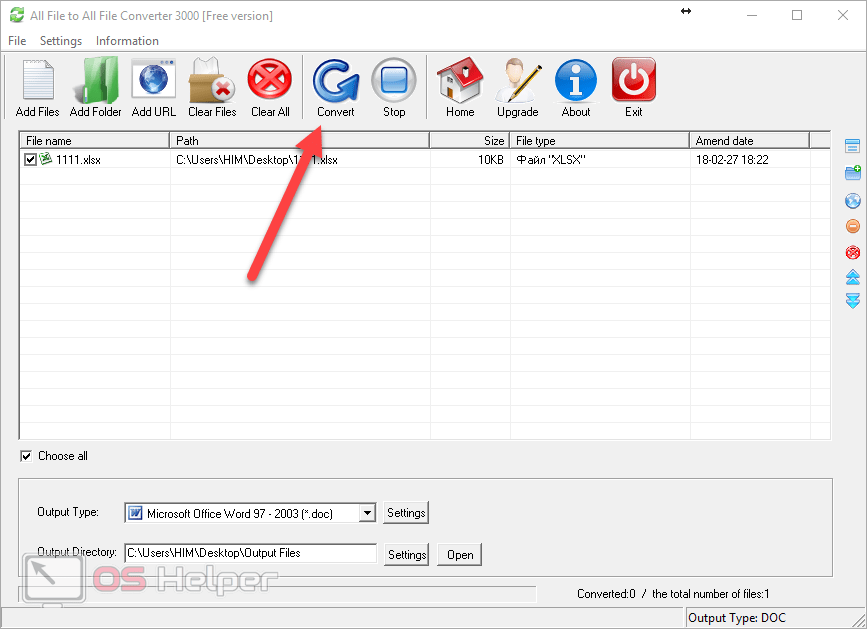Click the Open output directory button

click(x=460, y=554)
